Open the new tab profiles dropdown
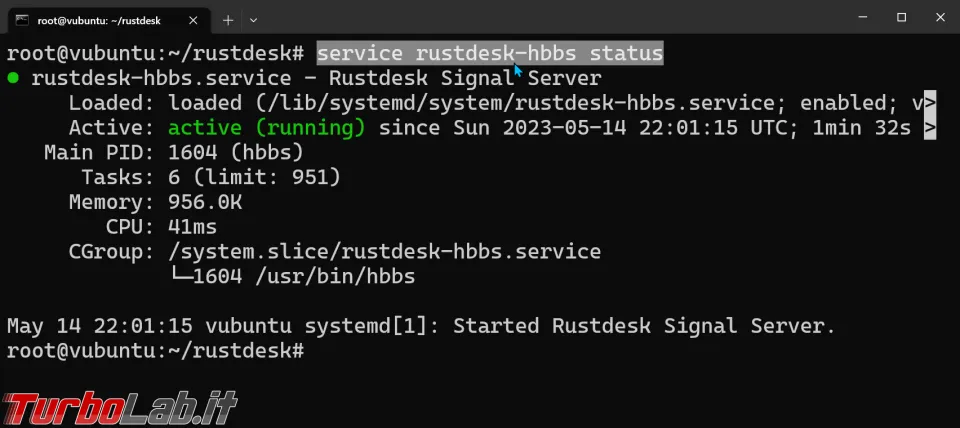This screenshot has width=960, height=428. pyautogui.click(x=253, y=20)
